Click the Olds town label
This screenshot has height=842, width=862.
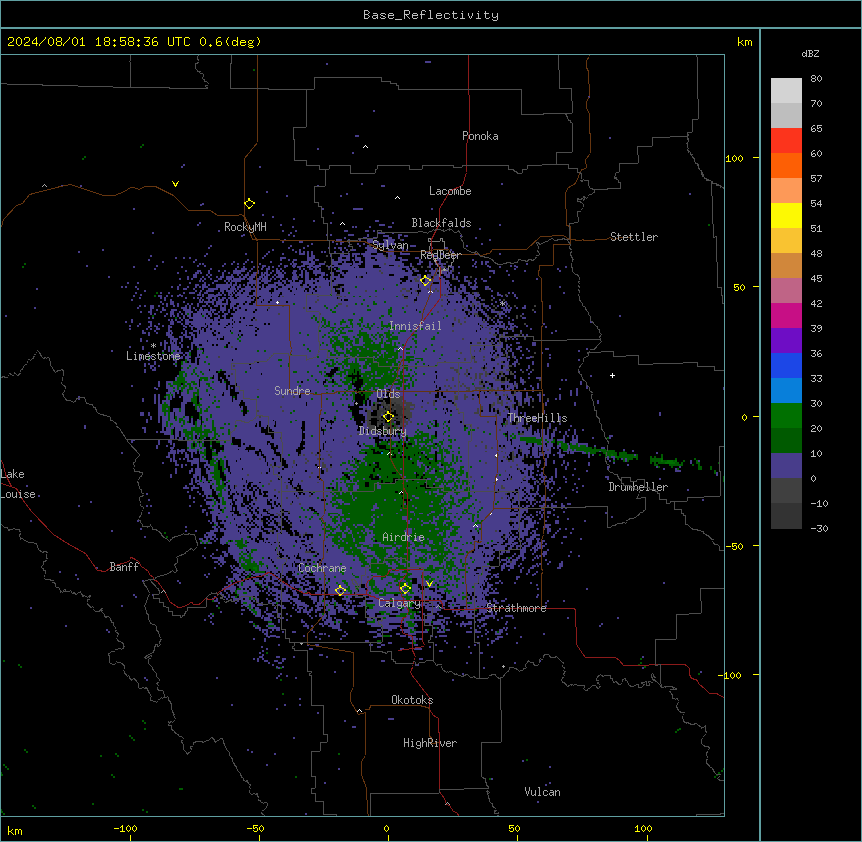(388, 394)
